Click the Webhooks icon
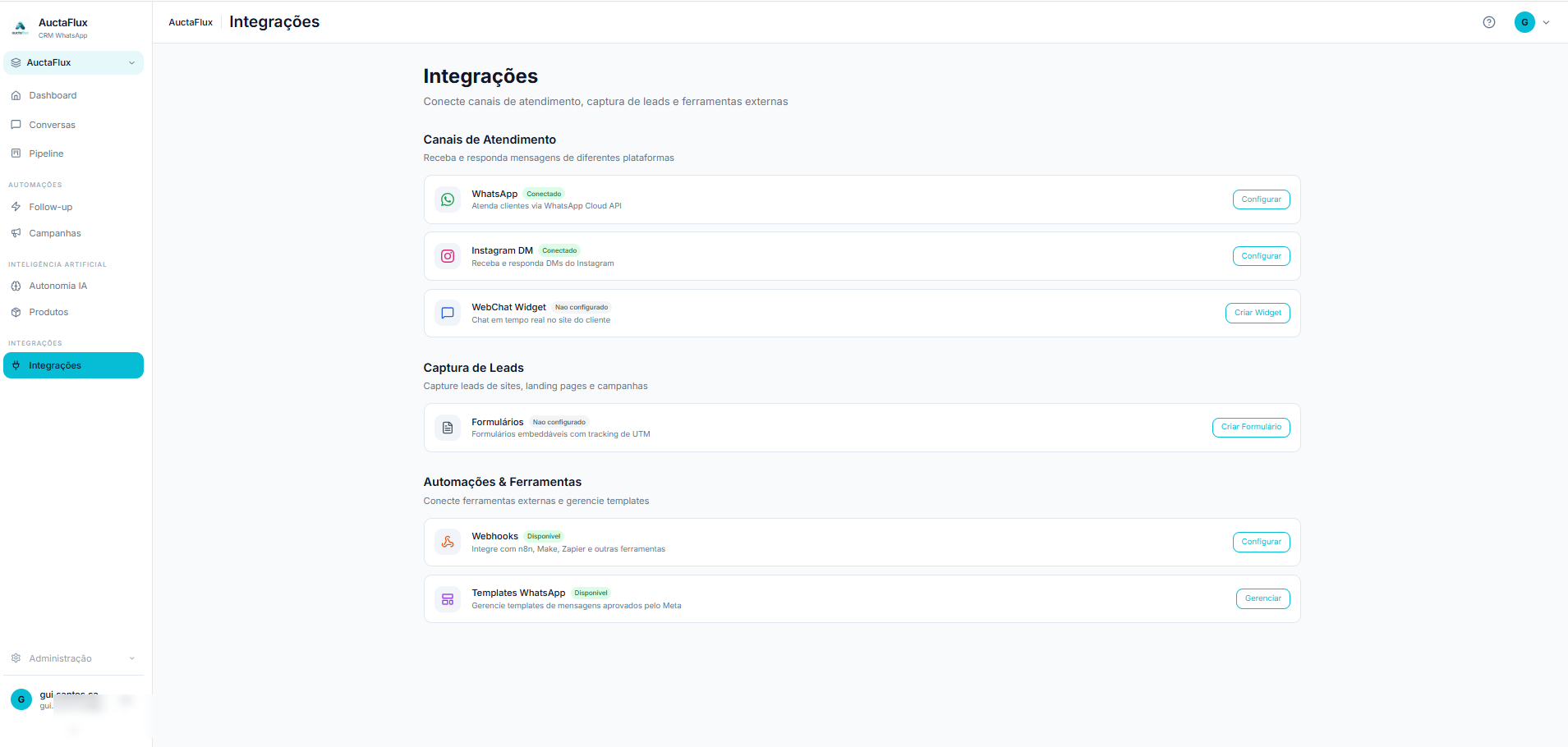 tap(448, 542)
